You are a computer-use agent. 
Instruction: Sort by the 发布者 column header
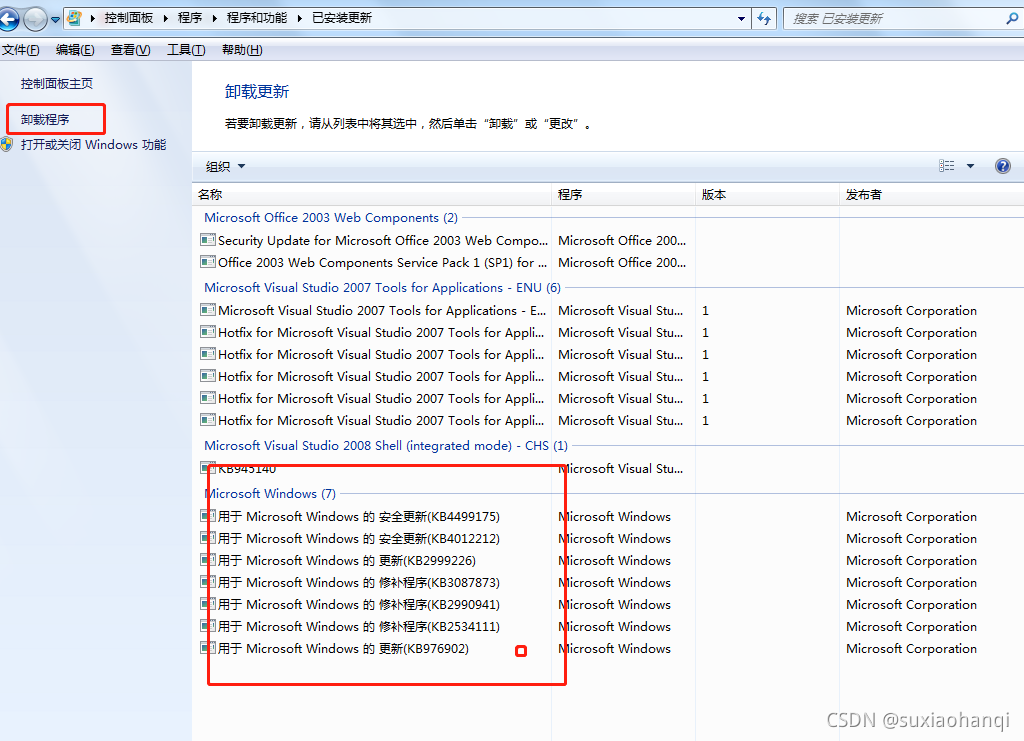[932, 195]
